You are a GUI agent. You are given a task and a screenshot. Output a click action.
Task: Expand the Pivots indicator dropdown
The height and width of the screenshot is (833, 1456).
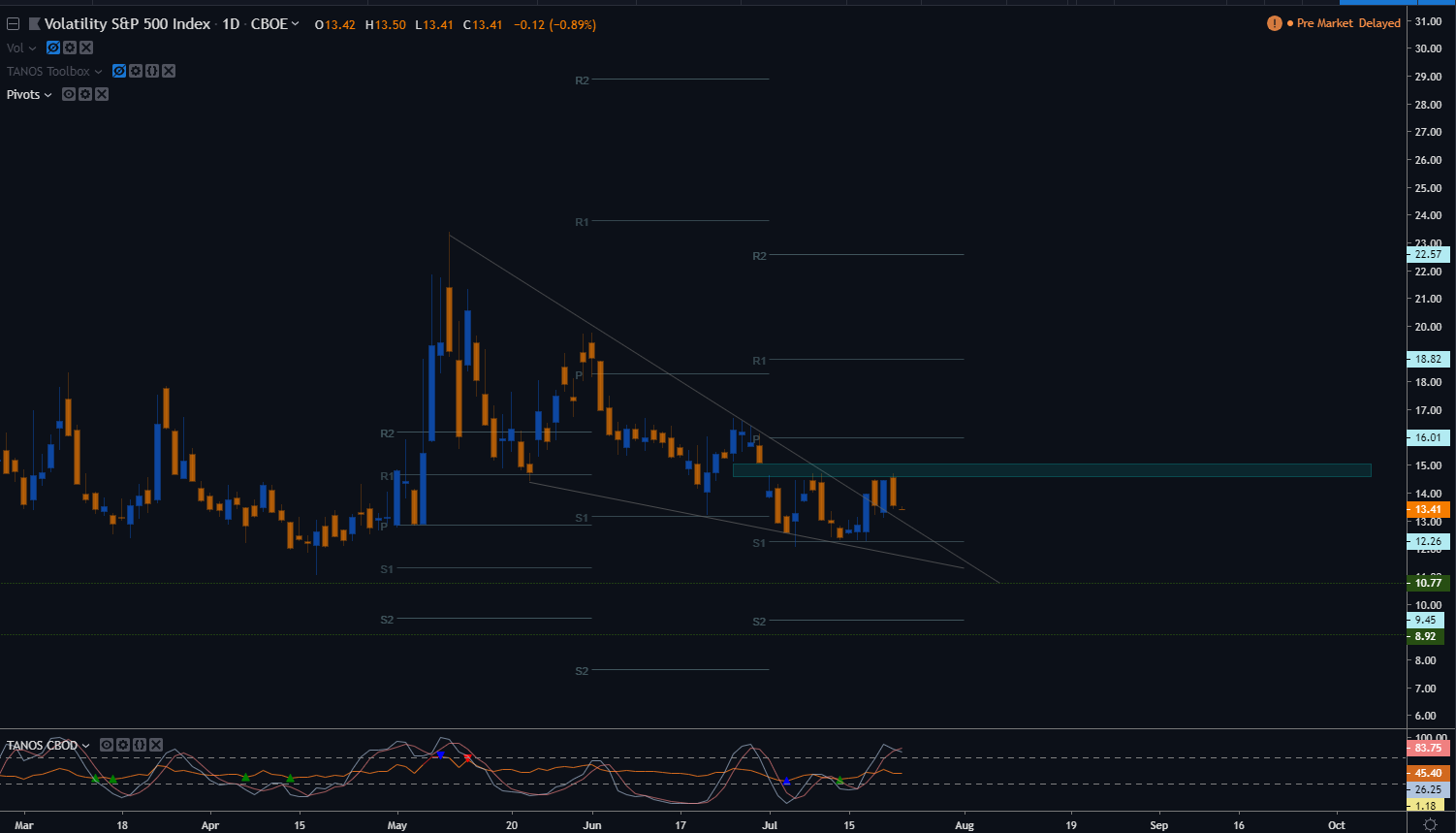[48, 95]
